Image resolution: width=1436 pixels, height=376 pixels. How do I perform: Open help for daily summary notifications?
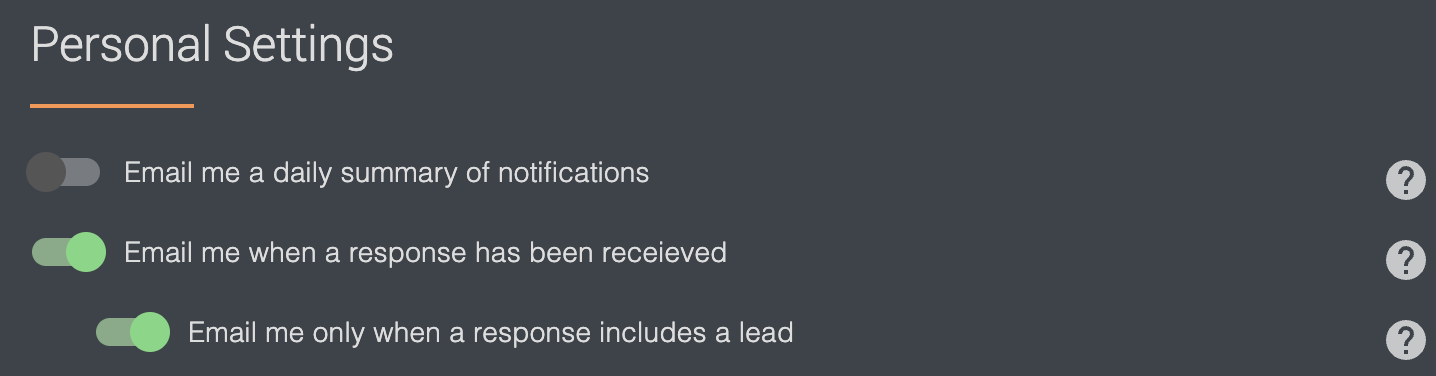pos(1405,180)
